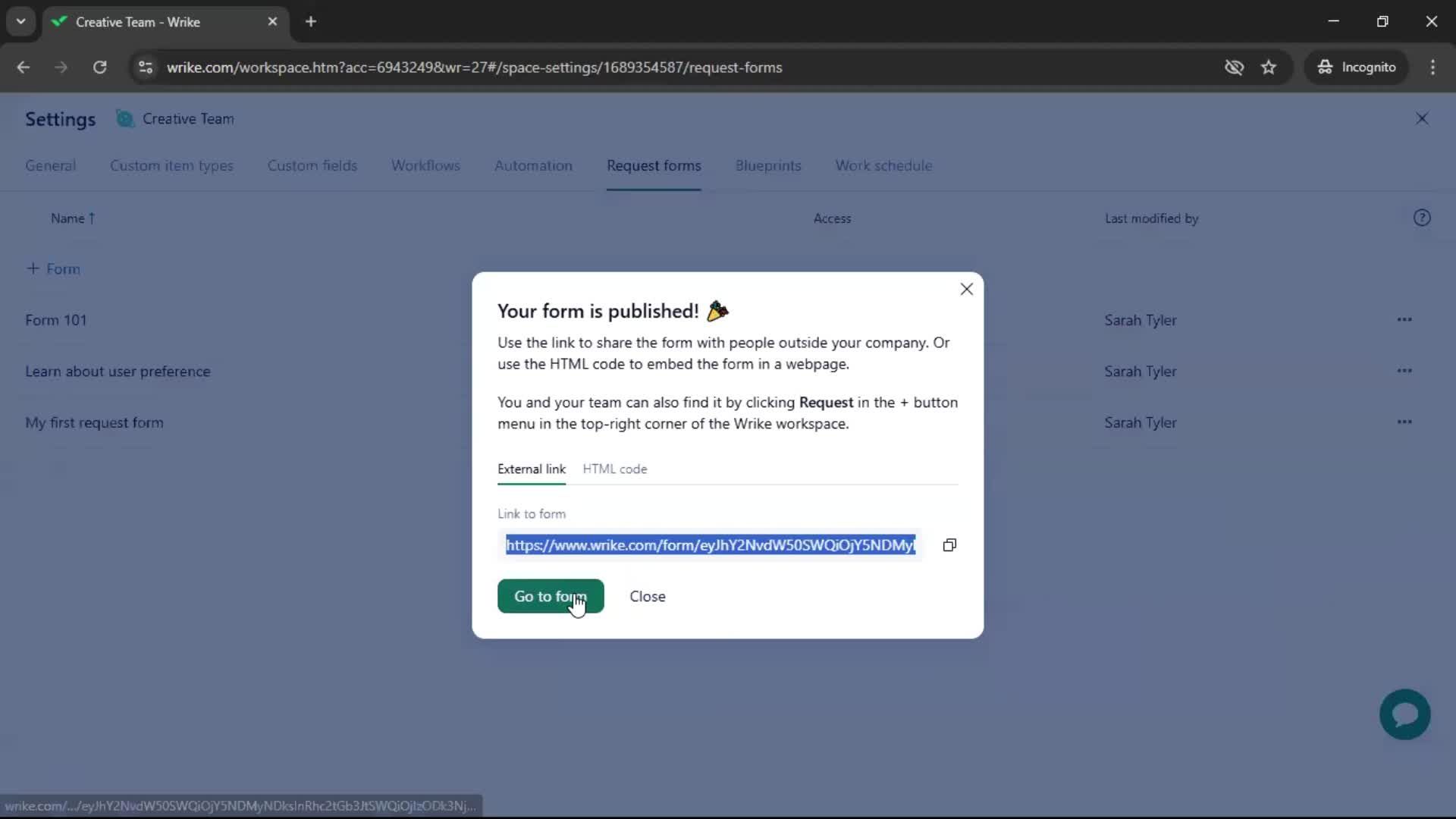Open My first request form
This screenshot has height=819, width=1456.
pos(94,422)
